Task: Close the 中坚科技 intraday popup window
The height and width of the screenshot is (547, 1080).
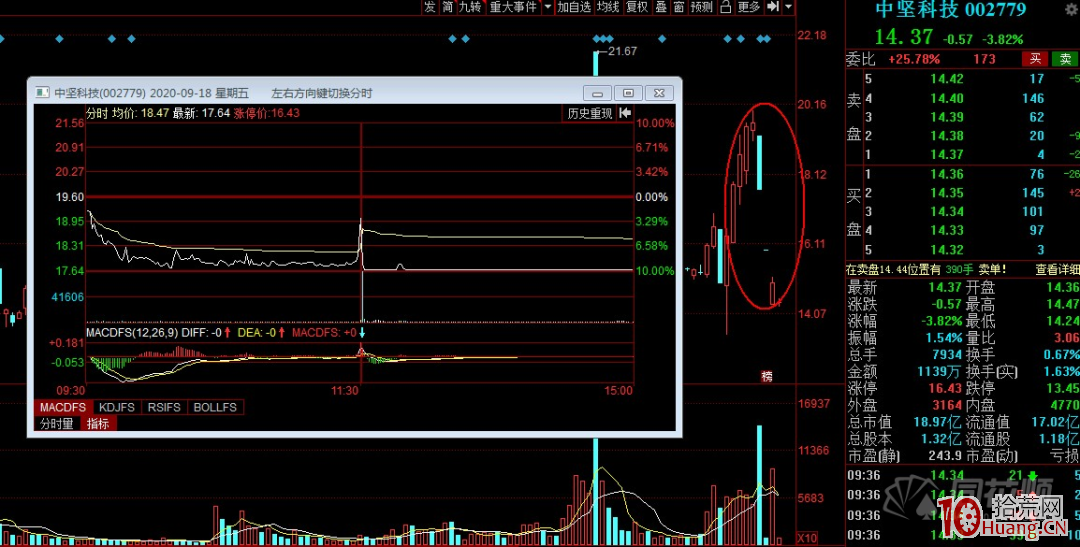Action: coord(659,93)
